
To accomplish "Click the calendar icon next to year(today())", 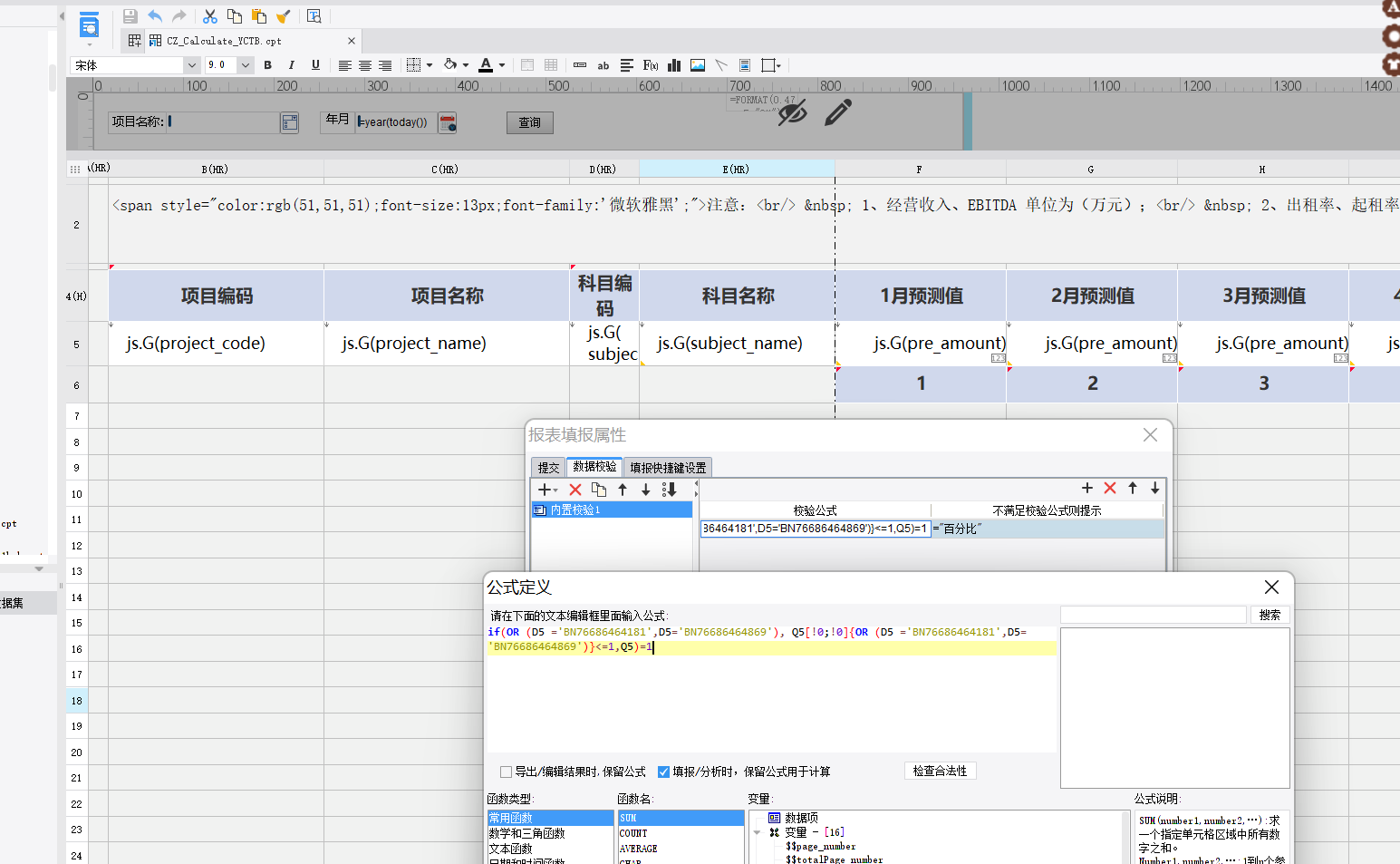I will pyautogui.click(x=448, y=122).
